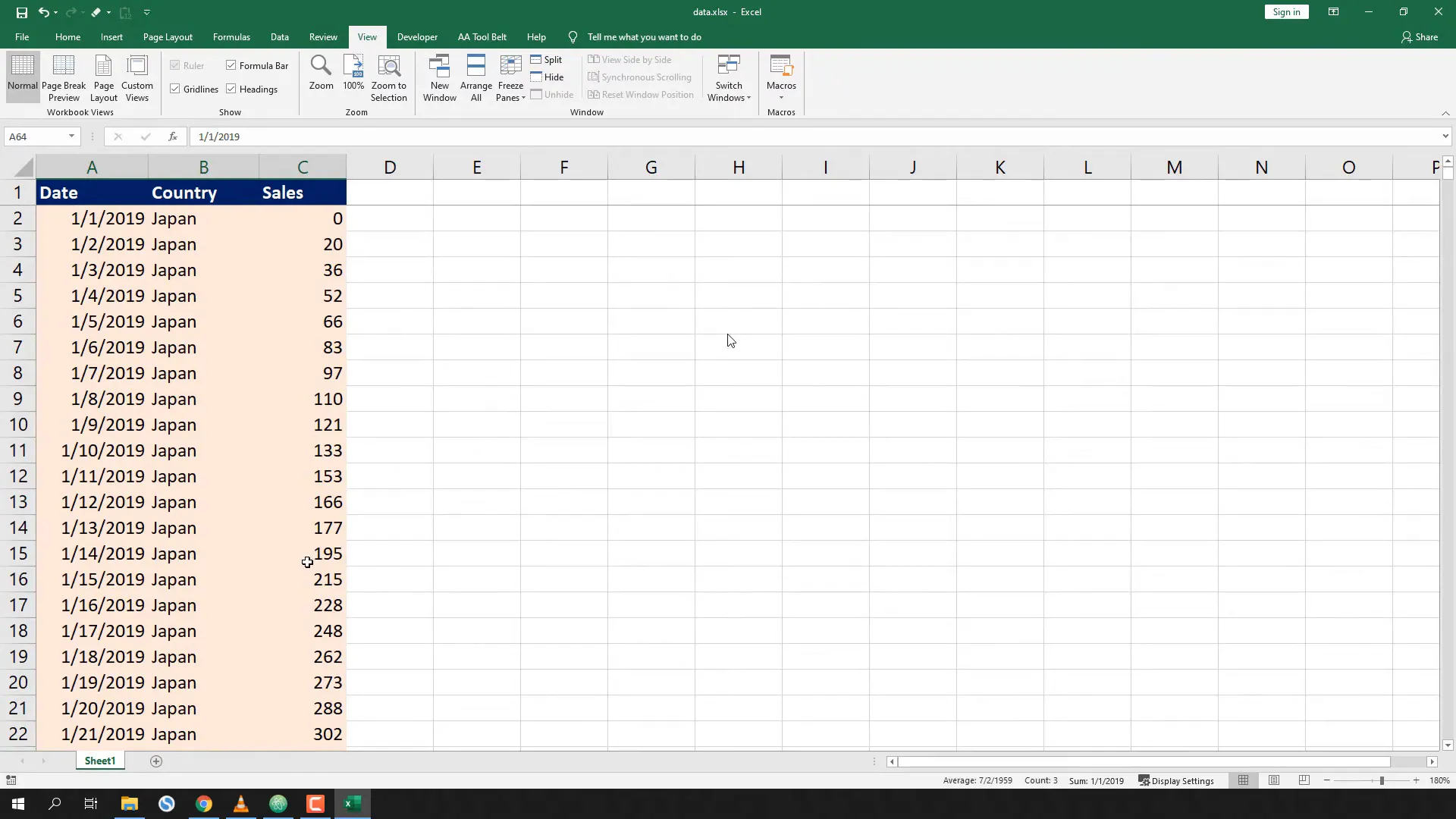Viewport: 1456px width, 819px height.
Task: Open Page Layout view
Action: (103, 78)
